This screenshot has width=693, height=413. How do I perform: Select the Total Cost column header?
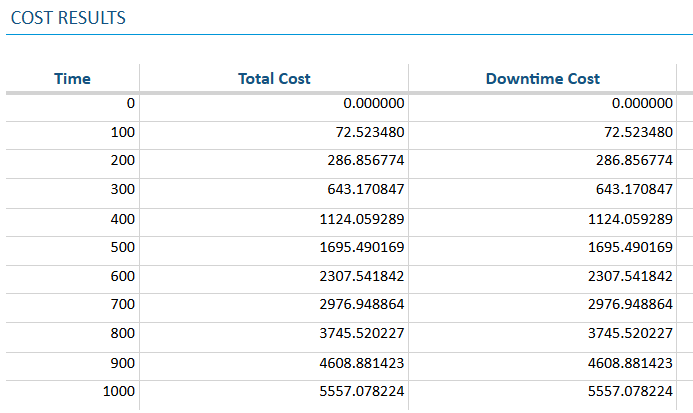274,79
